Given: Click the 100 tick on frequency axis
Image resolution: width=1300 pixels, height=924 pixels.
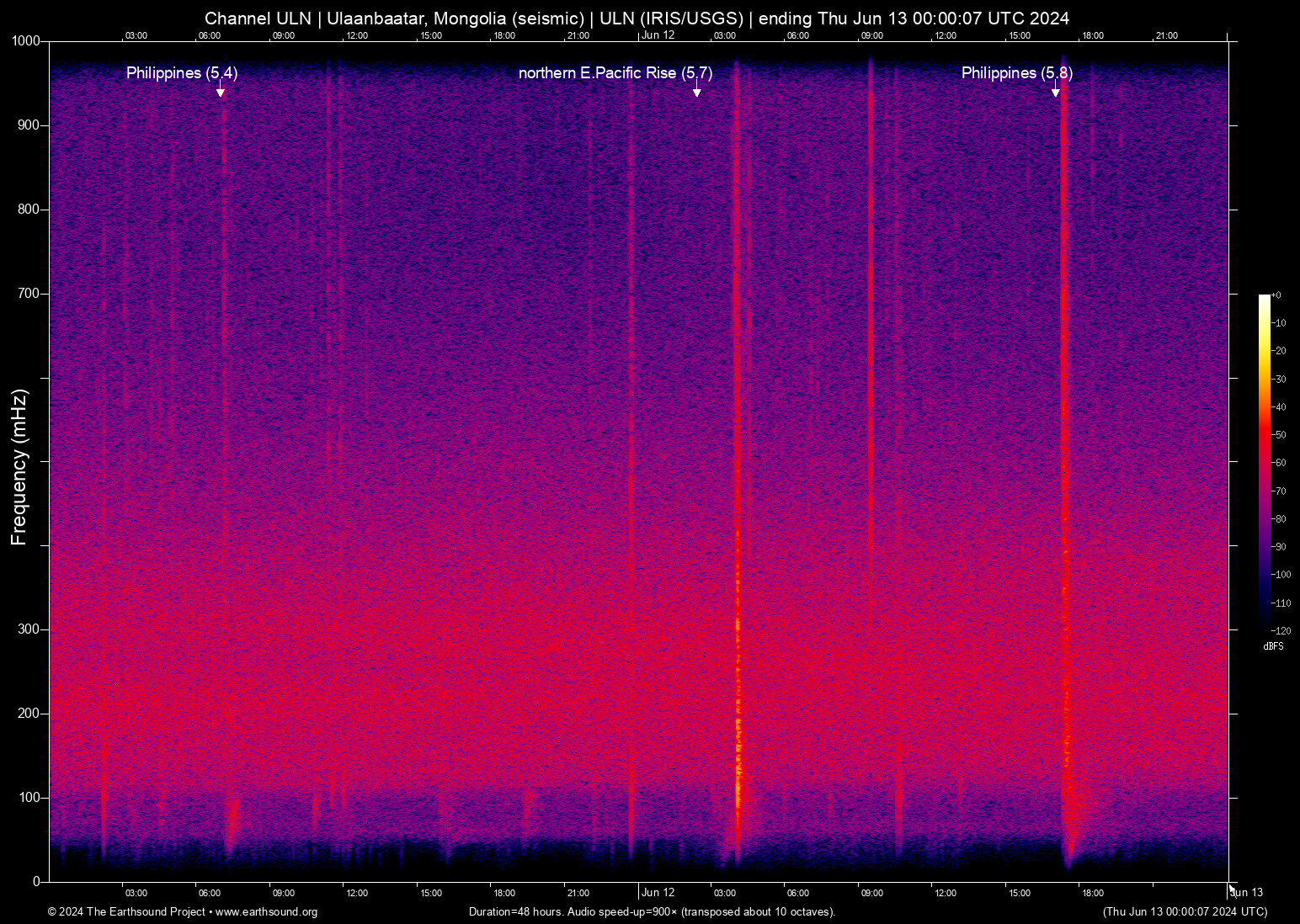Looking at the screenshot, I should tap(29, 798).
